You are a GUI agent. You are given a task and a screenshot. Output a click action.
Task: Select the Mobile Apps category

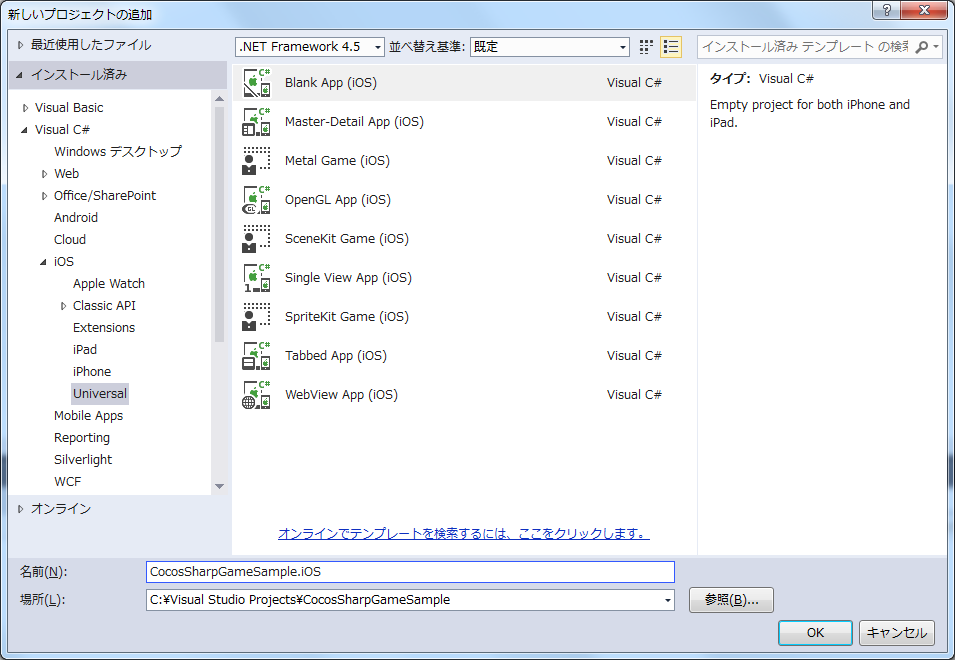pyautogui.click(x=88, y=416)
